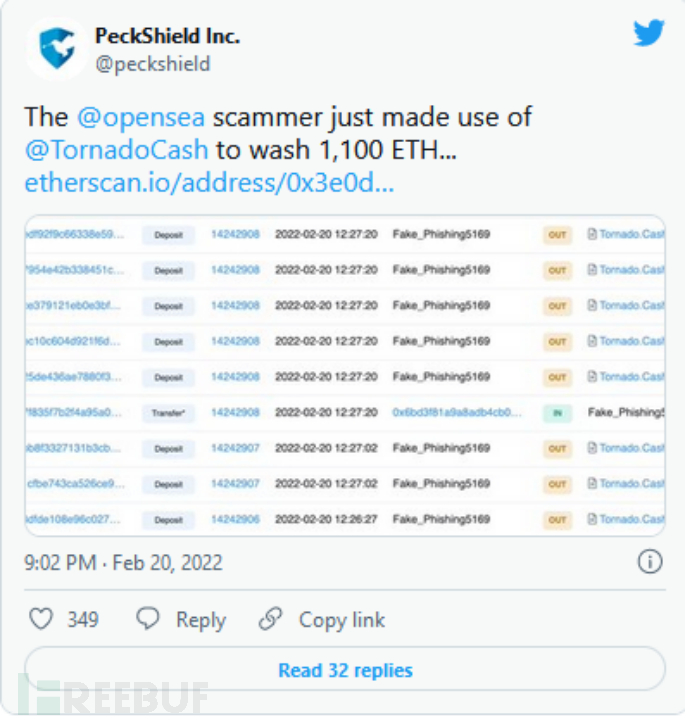Click the copy link chain icon
This screenshot has height=722, width=686.
click(x=270, y=620)
